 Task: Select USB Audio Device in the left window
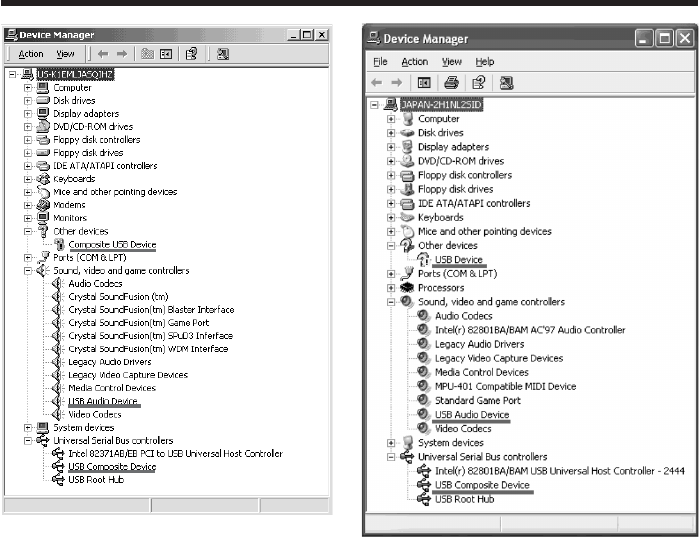click(103, 401)
